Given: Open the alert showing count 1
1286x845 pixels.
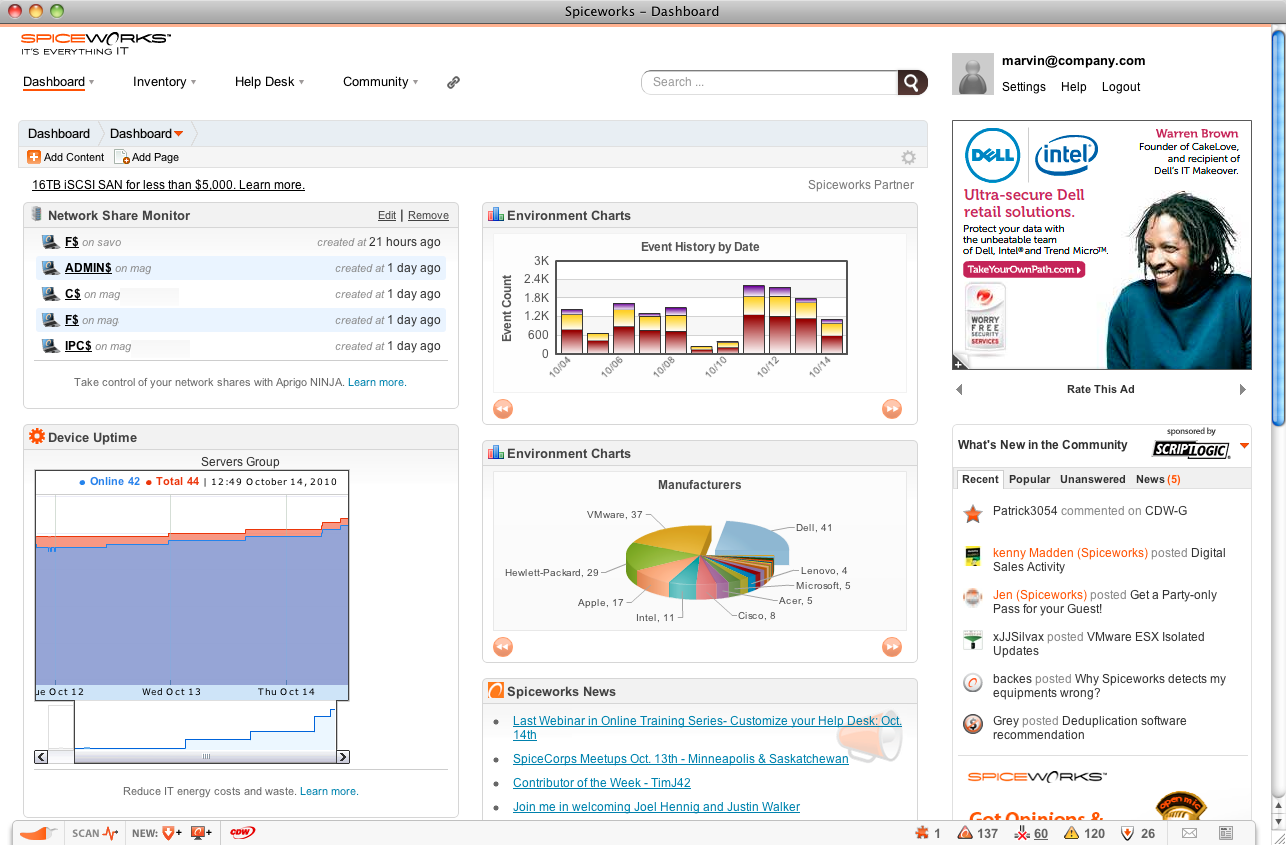Looking at the screenshot, I should (927, 833).
